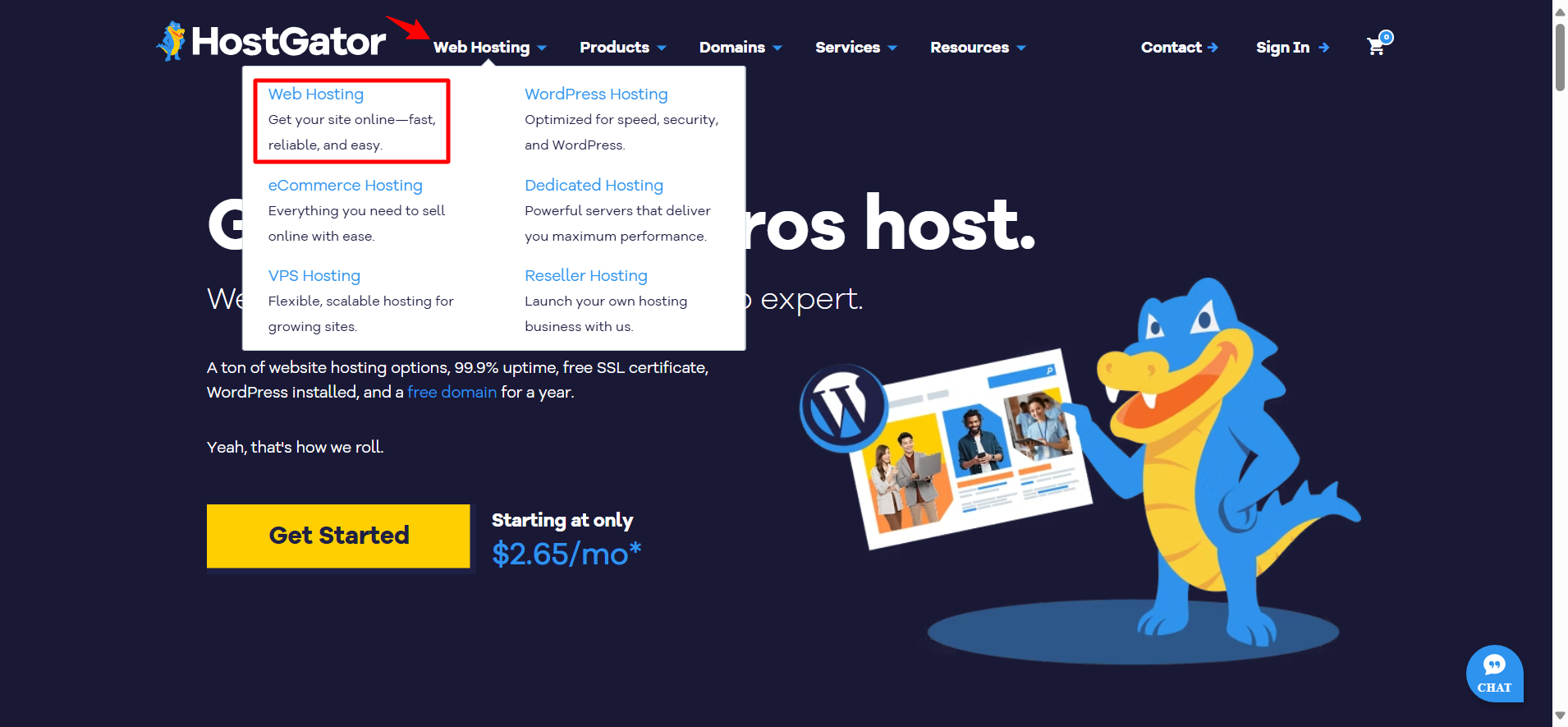Image resolution: width=1568 pixels, height=727 pixels.
Task: Click the Products nav label
Action: point(615,48)
